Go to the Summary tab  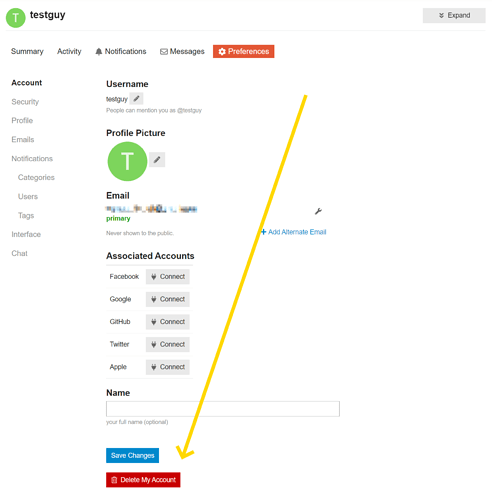(27, 51)
